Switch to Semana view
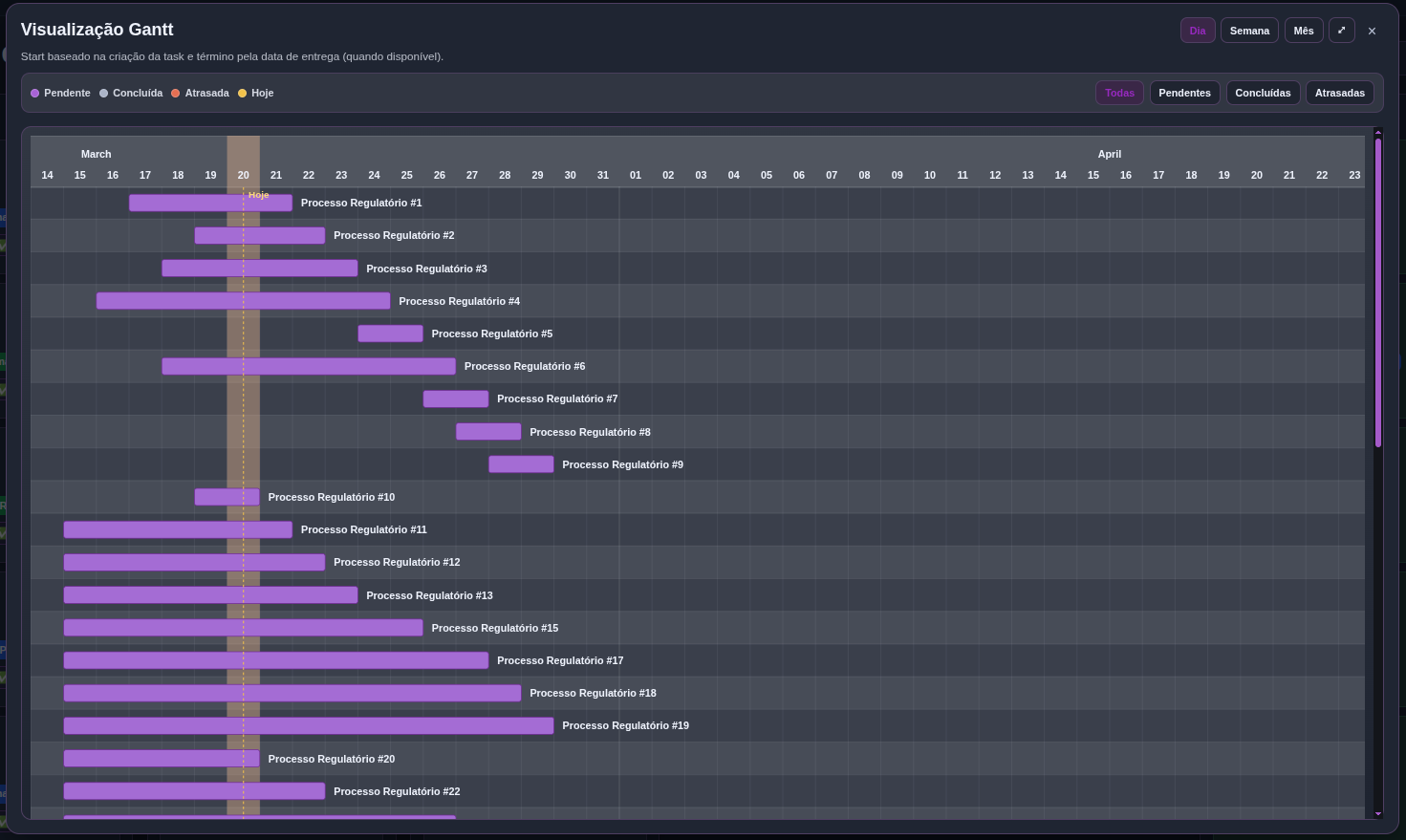 [1249, 30]
